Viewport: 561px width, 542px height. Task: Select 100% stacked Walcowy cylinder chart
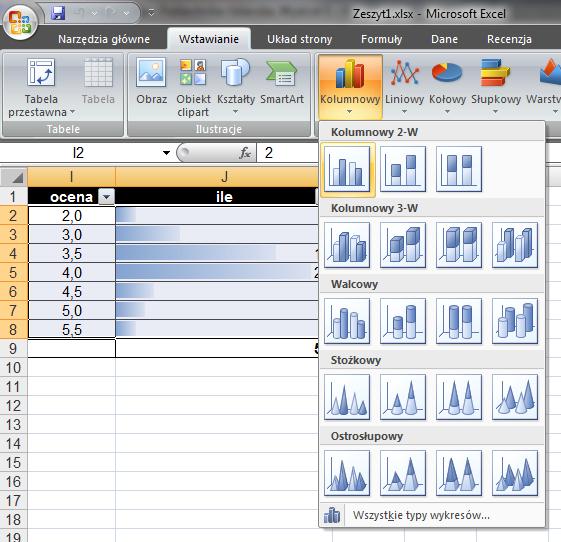pos(459,321)
